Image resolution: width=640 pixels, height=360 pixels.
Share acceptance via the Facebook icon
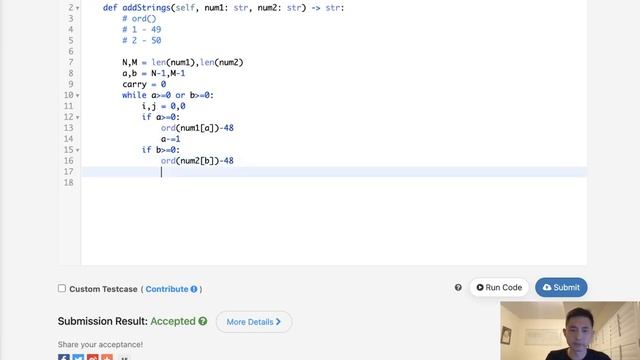coord(64,357)
